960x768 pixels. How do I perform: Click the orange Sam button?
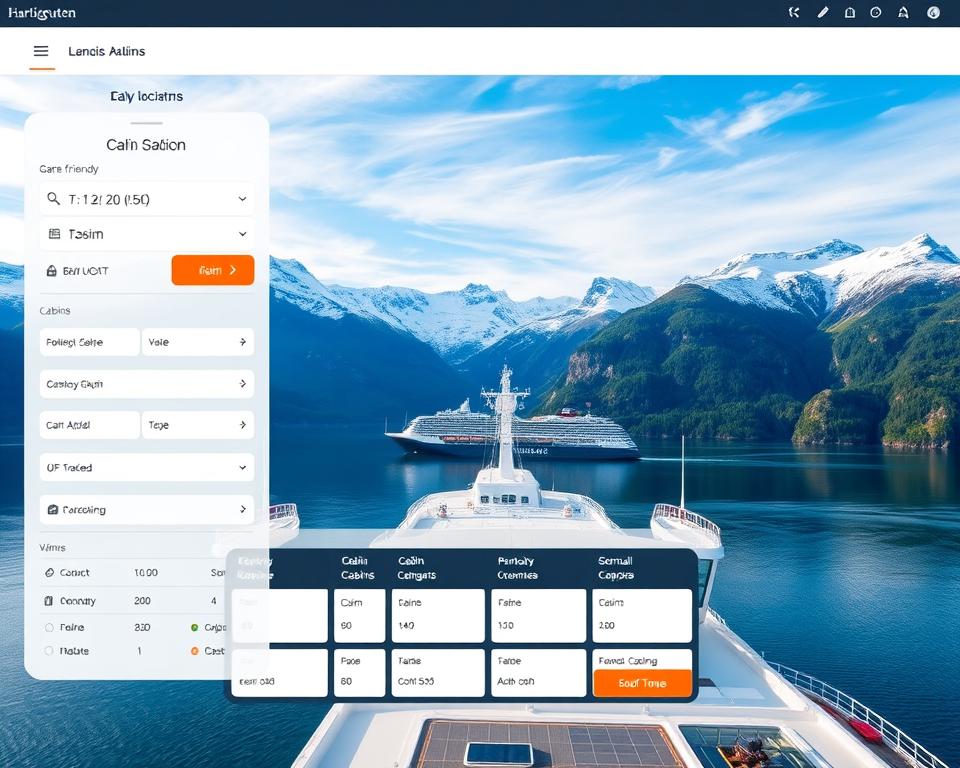212,270
